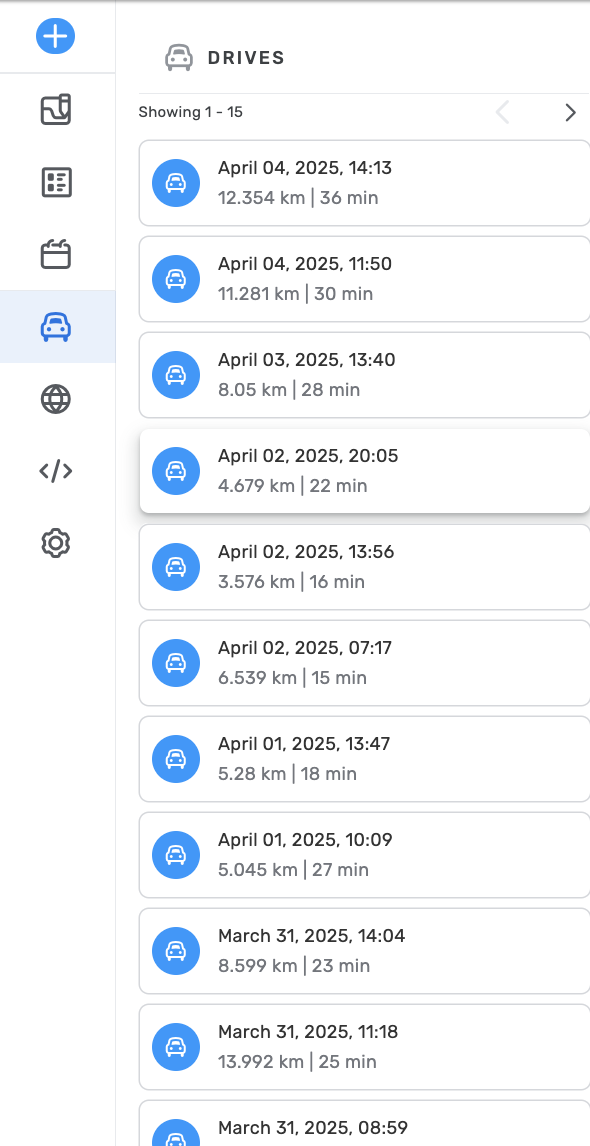Open the globe sidebar icon
This screenshot has width=590, height=1146.
click(x=56, y=399)
